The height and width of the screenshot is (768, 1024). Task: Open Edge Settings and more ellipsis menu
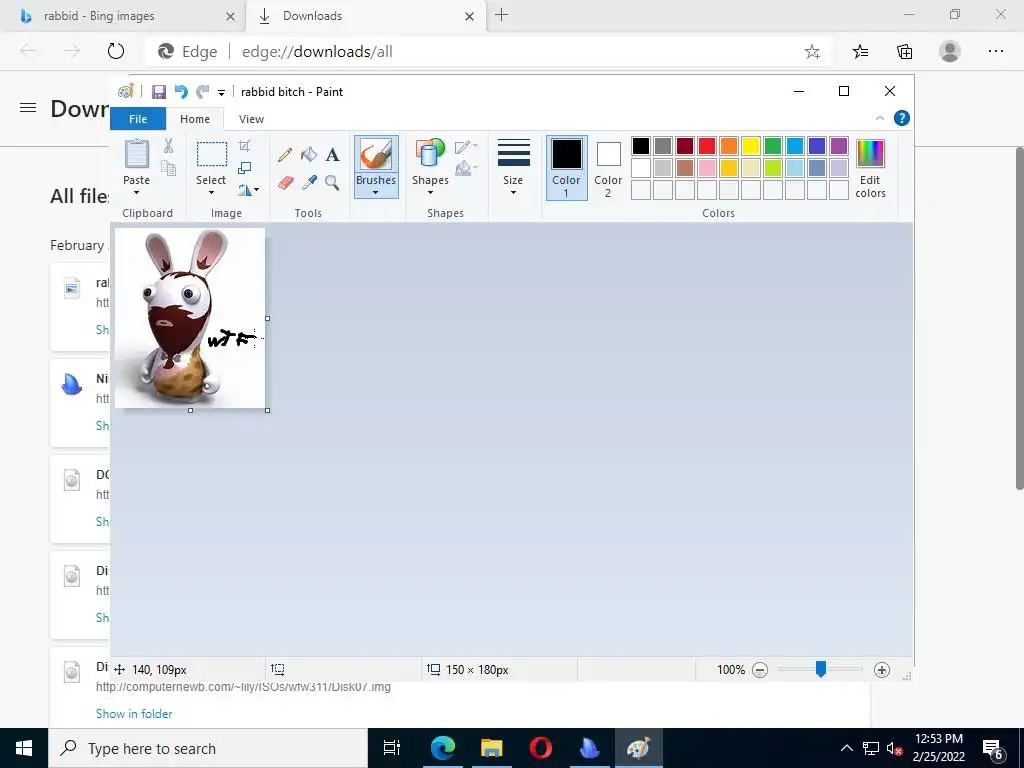pos(995,51)
